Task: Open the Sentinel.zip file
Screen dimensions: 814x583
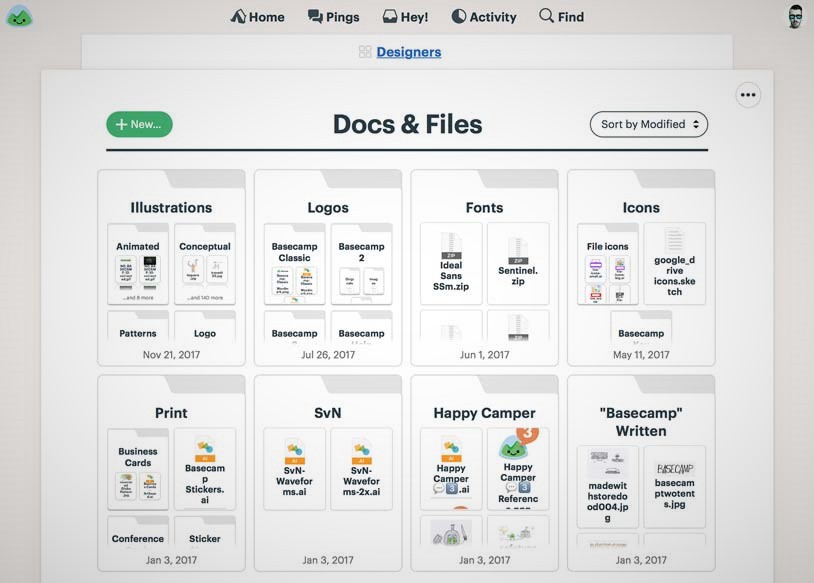Action: click(x=518, y=264)
